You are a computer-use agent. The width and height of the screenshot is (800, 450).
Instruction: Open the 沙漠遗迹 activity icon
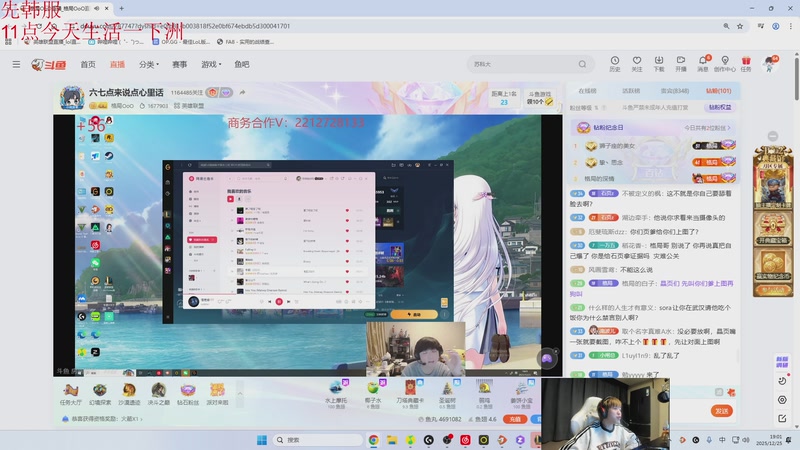point(129,394)
